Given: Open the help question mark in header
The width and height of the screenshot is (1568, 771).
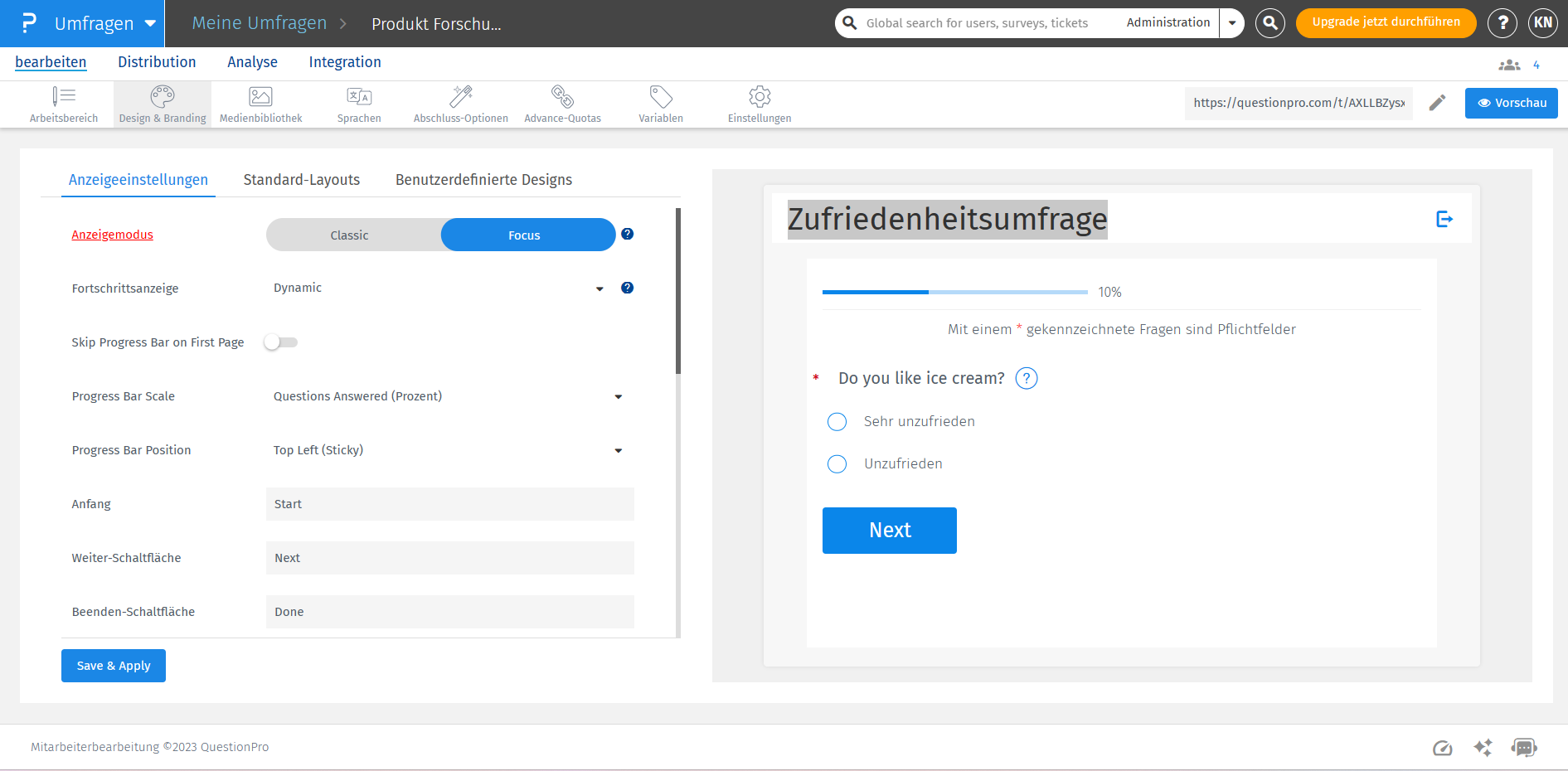Looking at the screenshot, I should pyautogui.click(x=1502, y=23).
